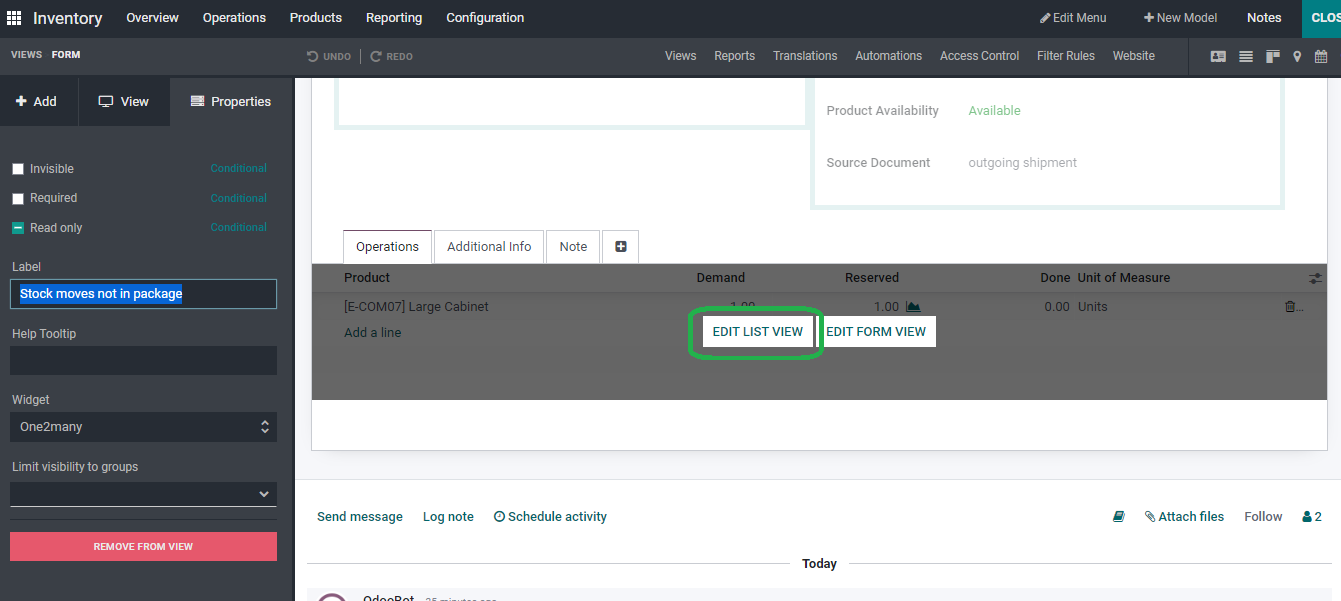
Task: Click the Close button
Action: 1321,18
